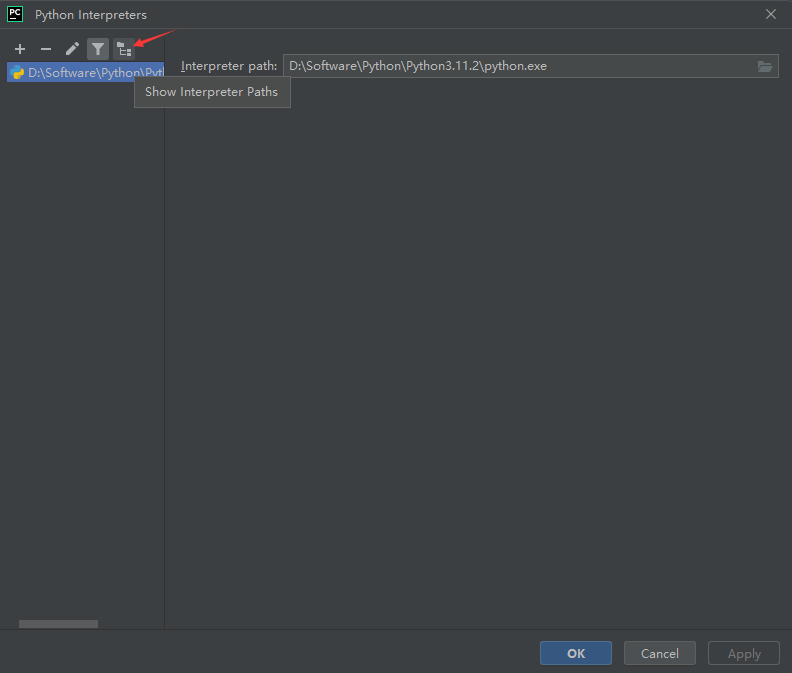Viewport: 792px width, 673px height.
Task: Grab the horizontal scrollbar thumb in interpreter list
Action: point(58,624)
